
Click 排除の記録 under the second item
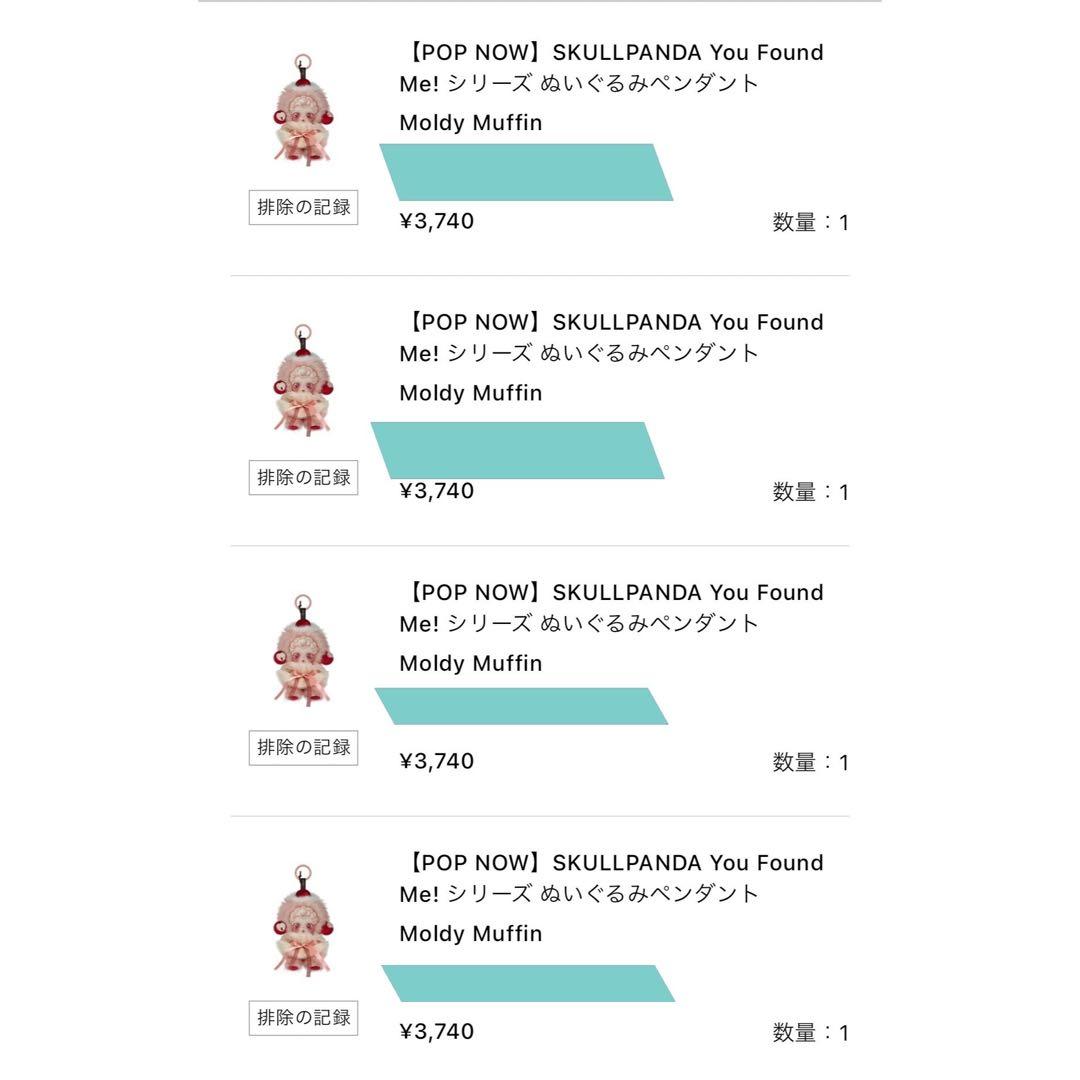(303, 477)
